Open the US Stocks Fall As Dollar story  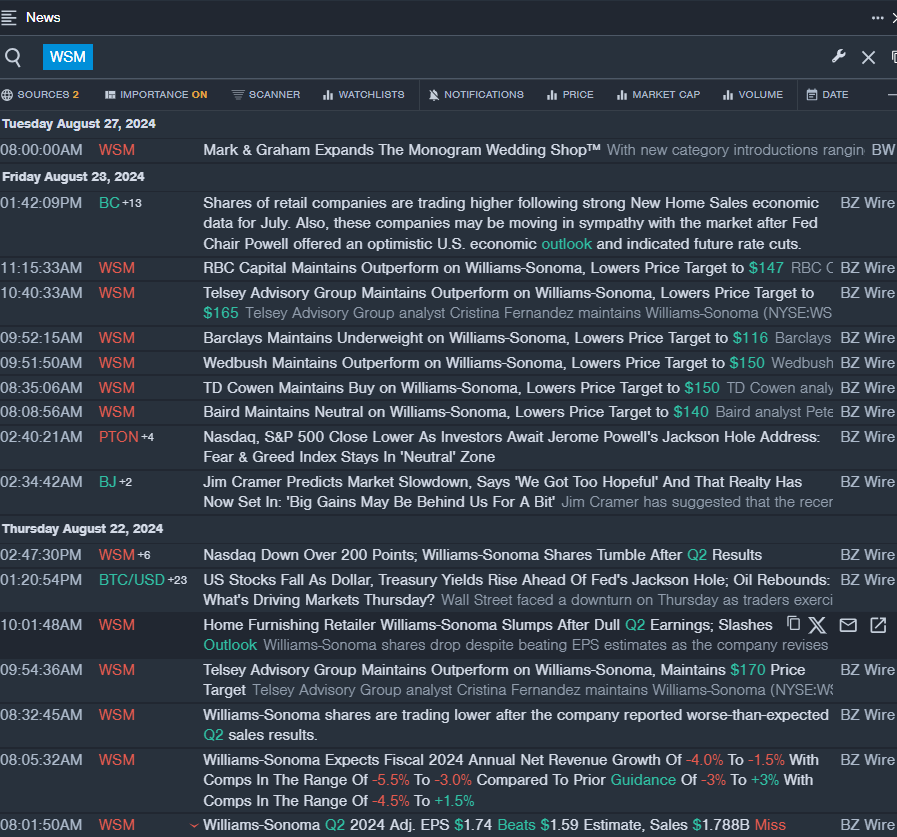click(517, 590)
